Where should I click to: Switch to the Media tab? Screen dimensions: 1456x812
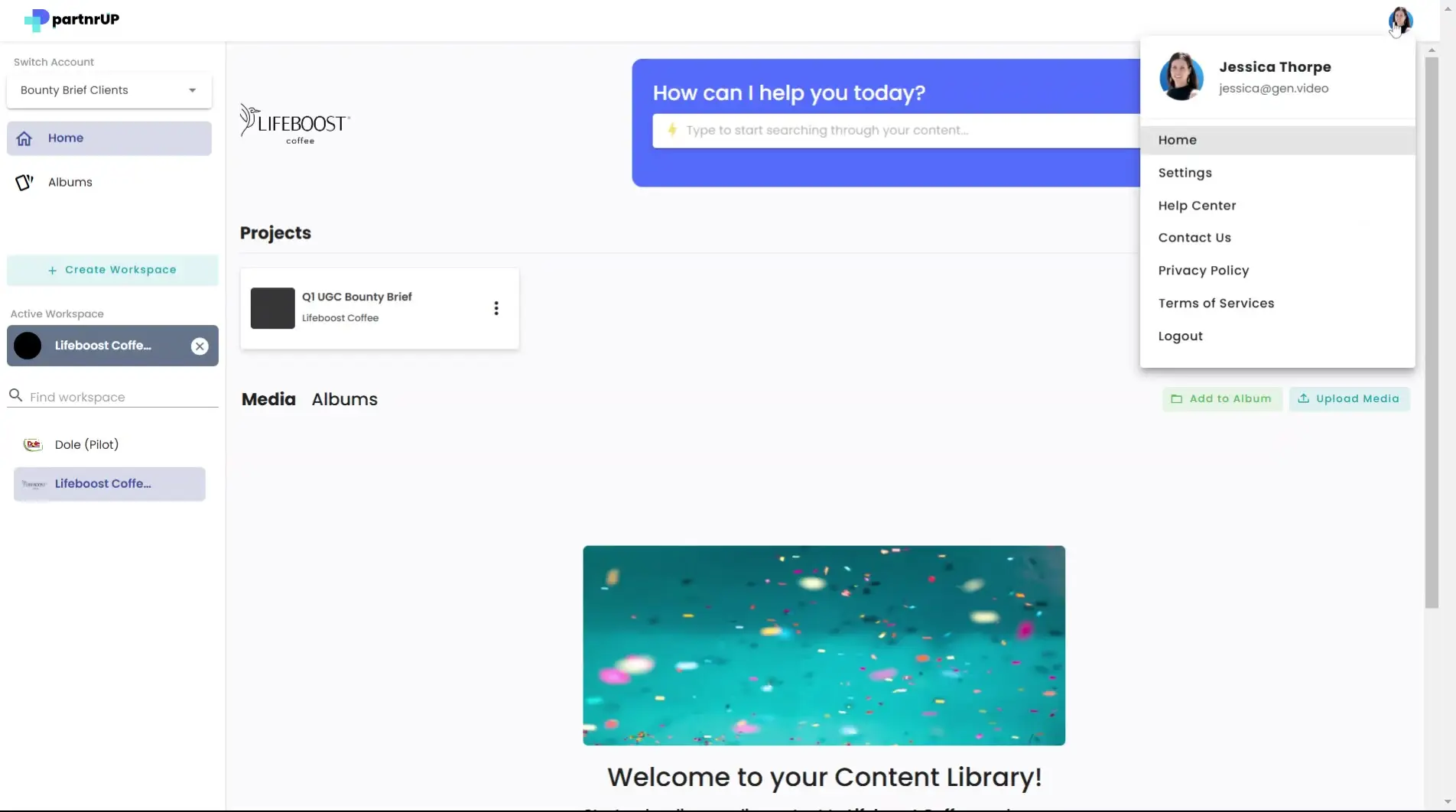coord(268,398)
